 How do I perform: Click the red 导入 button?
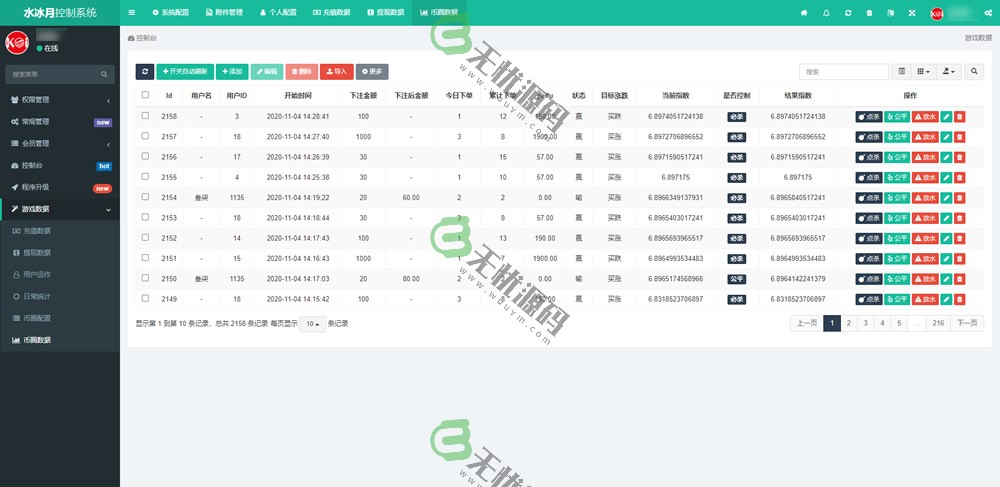tap(337, 72)
